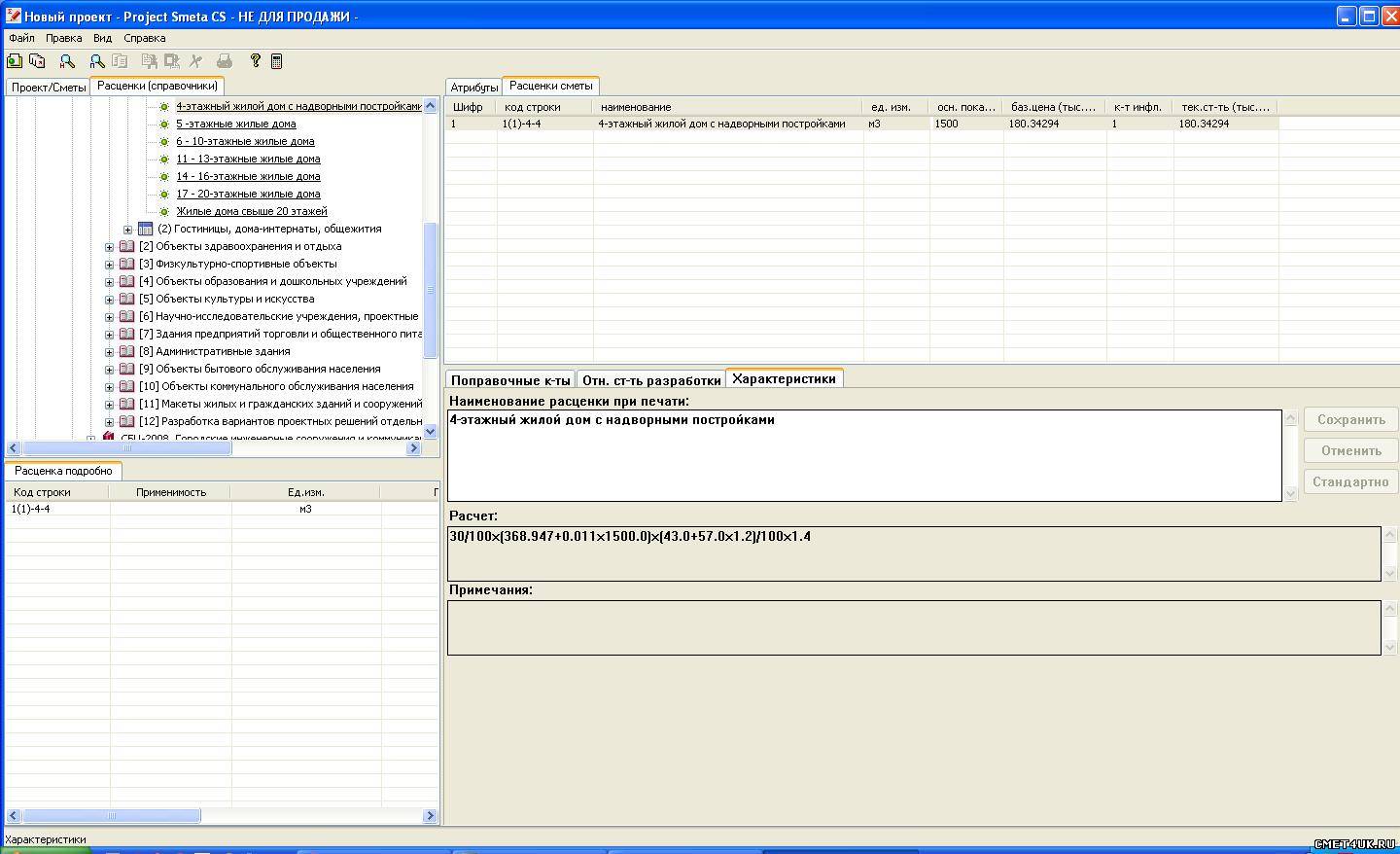Viewport: 1400px width, 854px height.
Task: Click the book icon for Объекты здравоохранения и отдыха
Action: point(126,247)
